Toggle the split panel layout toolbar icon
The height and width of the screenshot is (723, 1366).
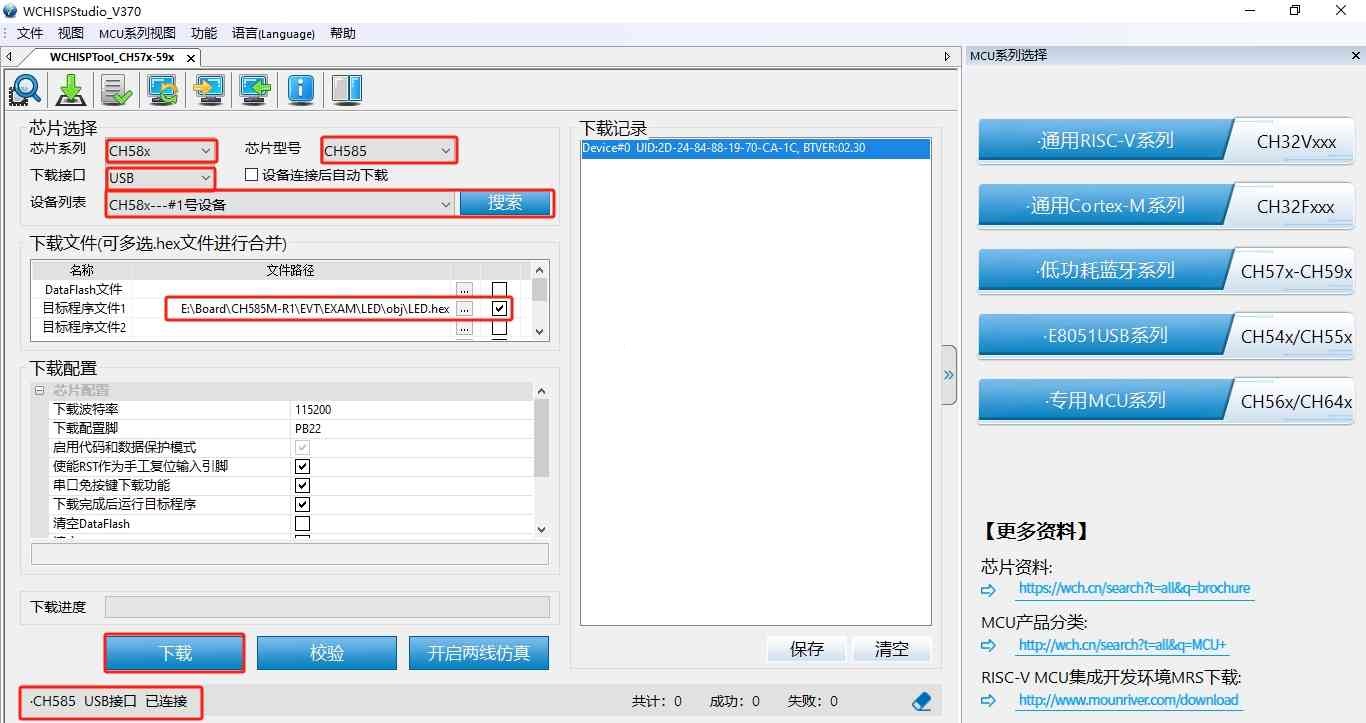(x=347, y=89)
